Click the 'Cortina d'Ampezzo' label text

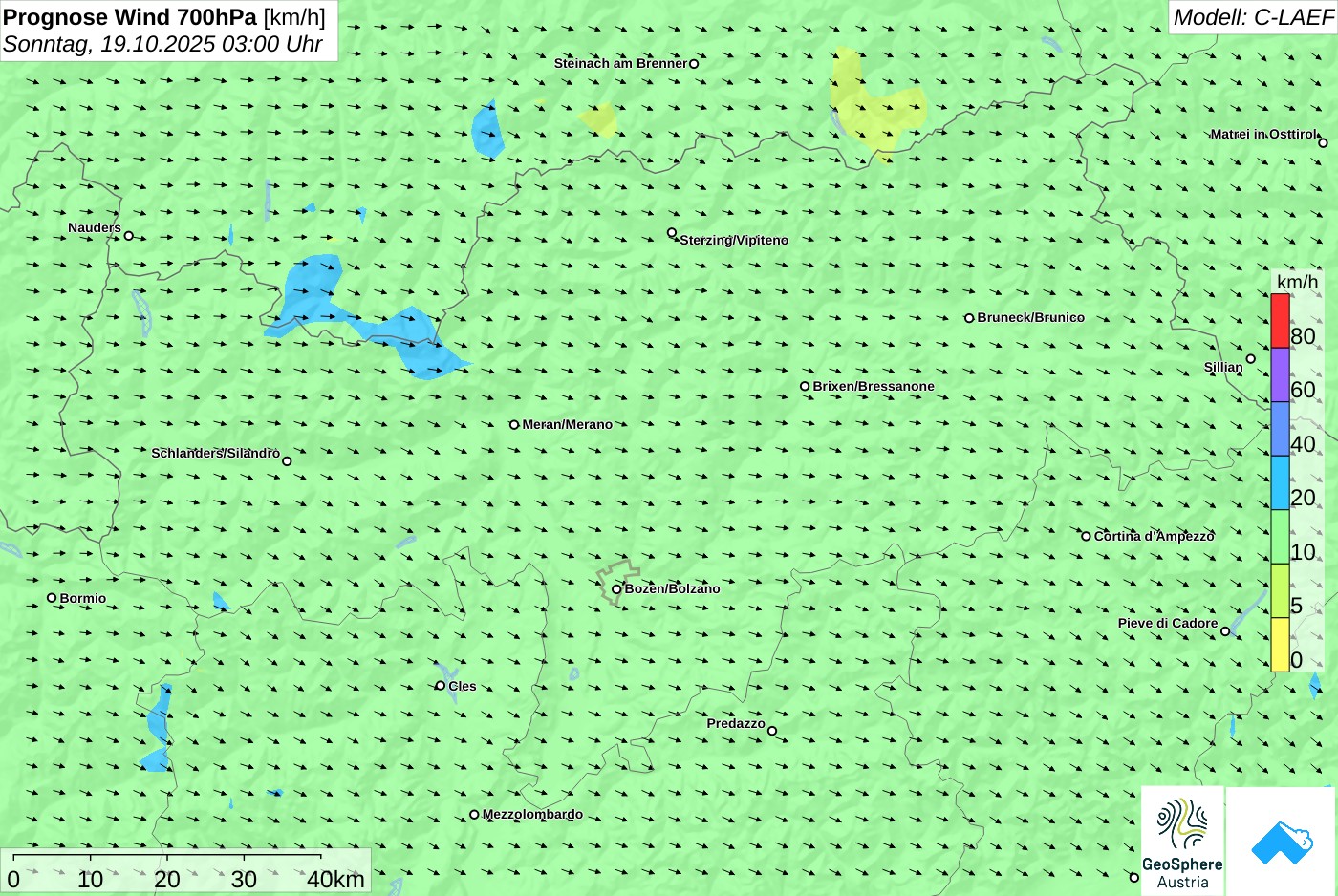click(1155, 536)
